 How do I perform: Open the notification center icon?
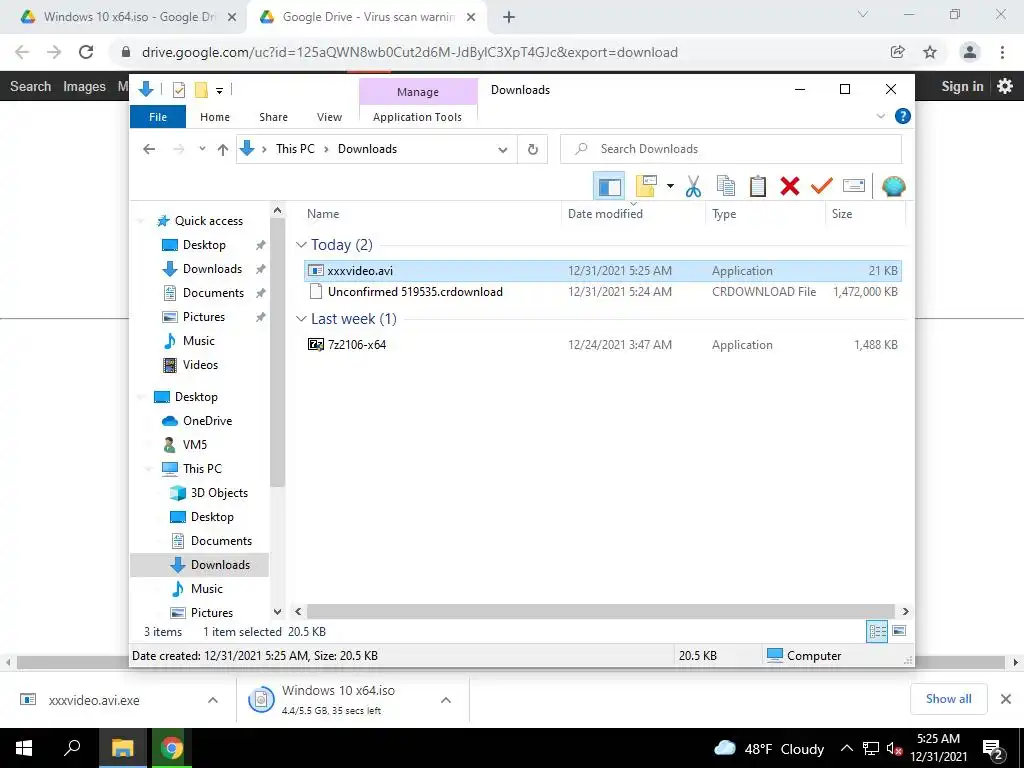[x=994, y=748]
